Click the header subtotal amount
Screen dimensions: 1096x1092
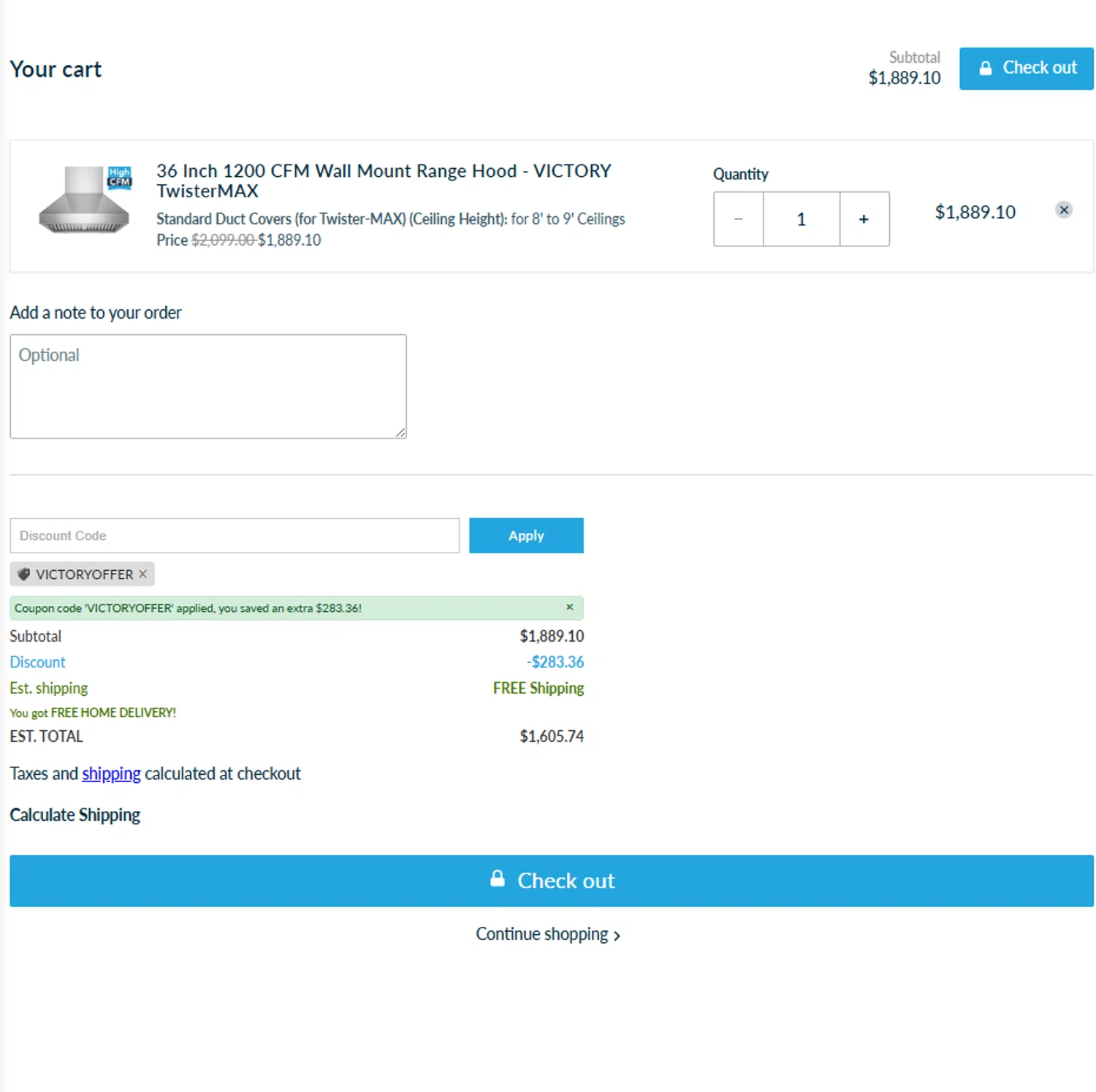pyautogui.click(x=905, y=77)
